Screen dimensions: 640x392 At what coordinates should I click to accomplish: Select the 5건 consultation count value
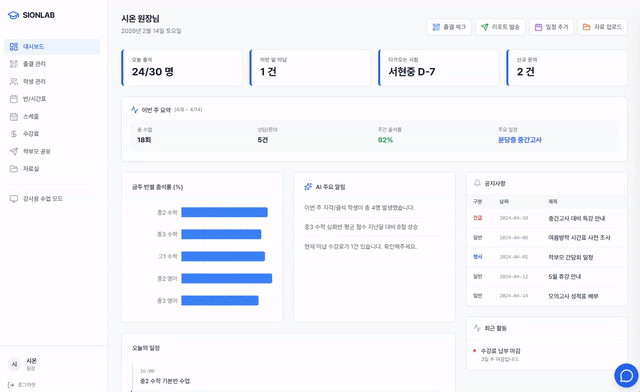263,140
